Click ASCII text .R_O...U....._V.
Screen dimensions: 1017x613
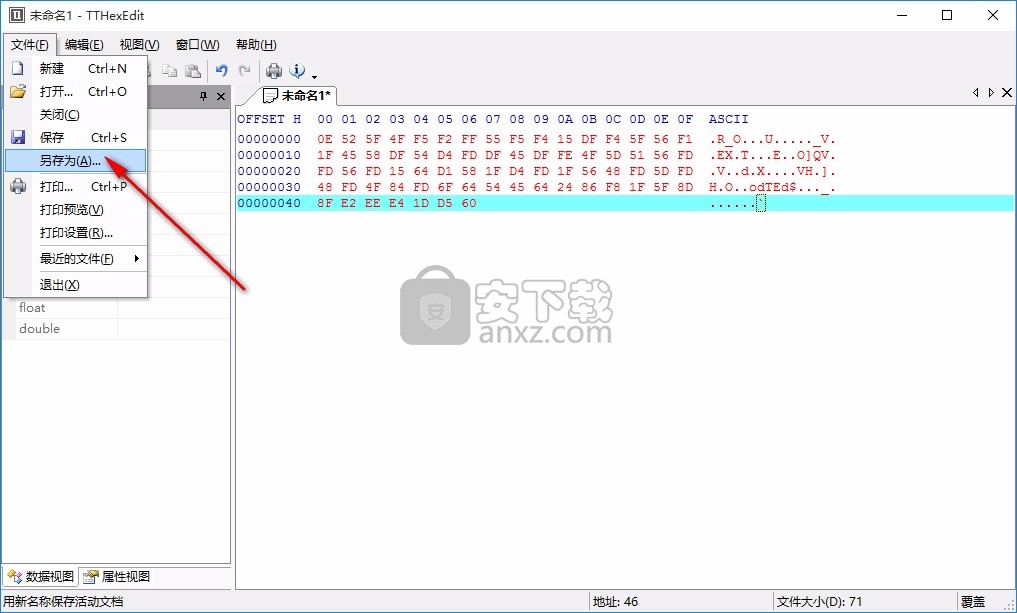[772, 139]
